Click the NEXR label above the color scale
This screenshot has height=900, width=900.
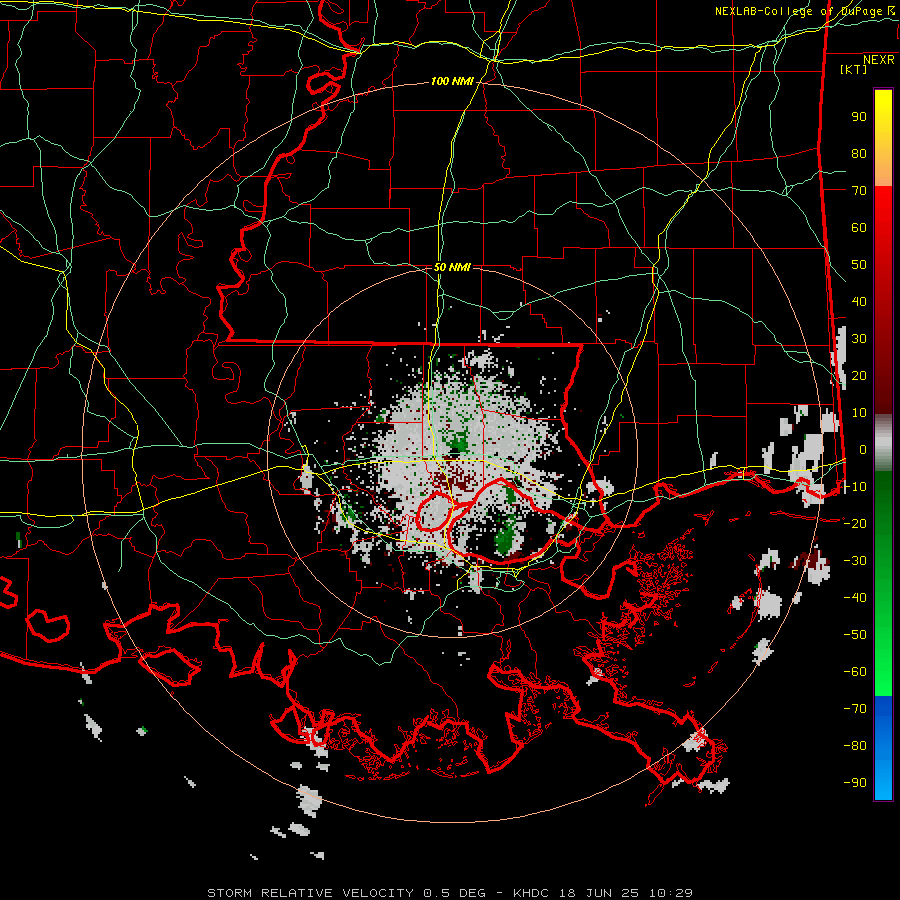pyautogui.click(x=878, y=60)
